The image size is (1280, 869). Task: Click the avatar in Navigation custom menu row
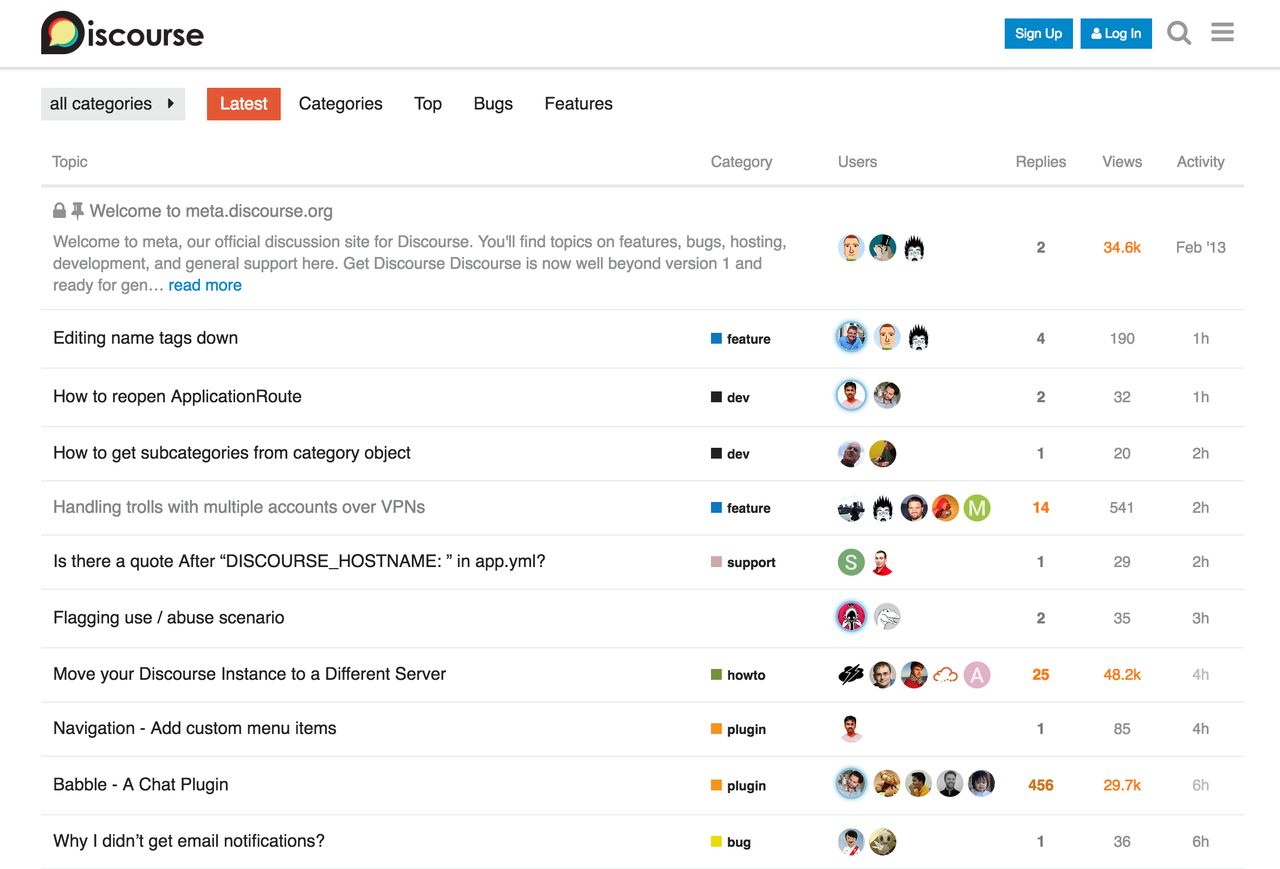(851, 729)
